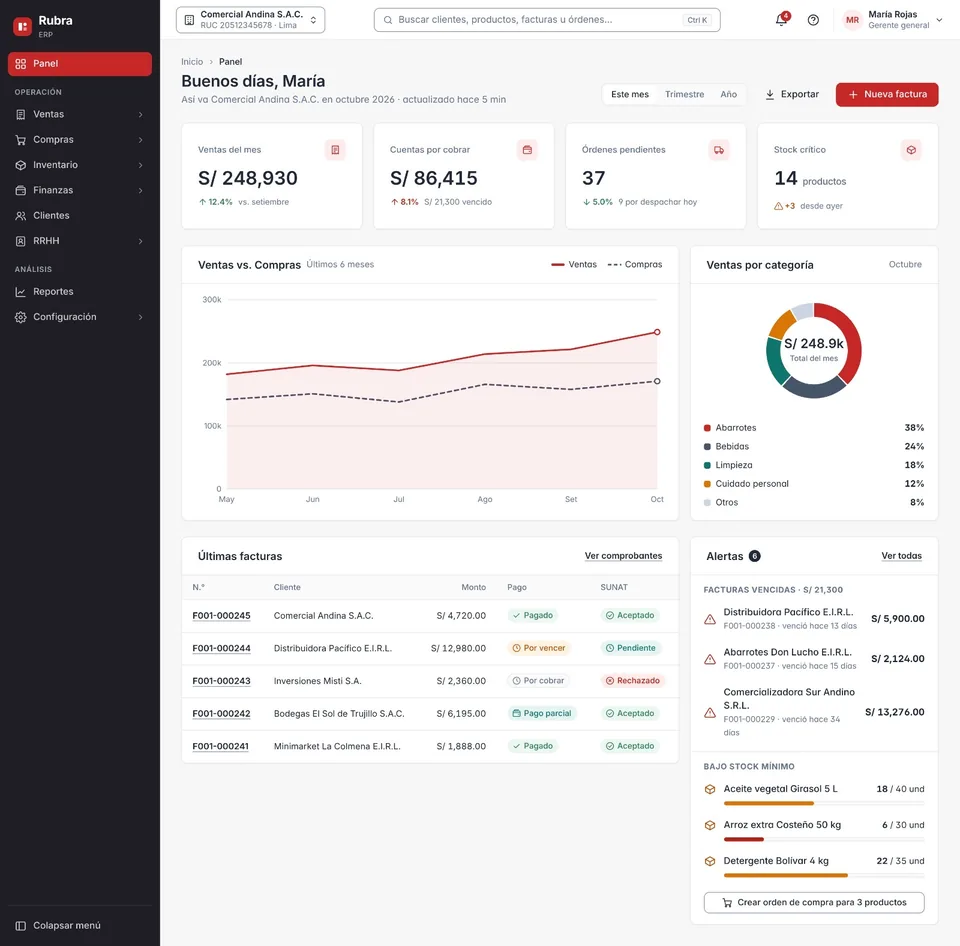
Task: Open invoice F001-000243
Action: coord(221,681)
